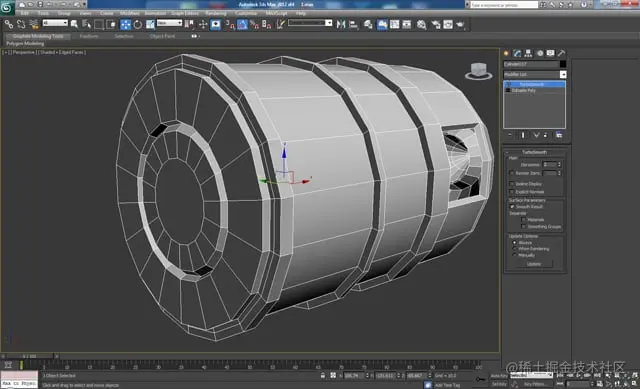Click the Render Production teapot icon

point(460,24)
